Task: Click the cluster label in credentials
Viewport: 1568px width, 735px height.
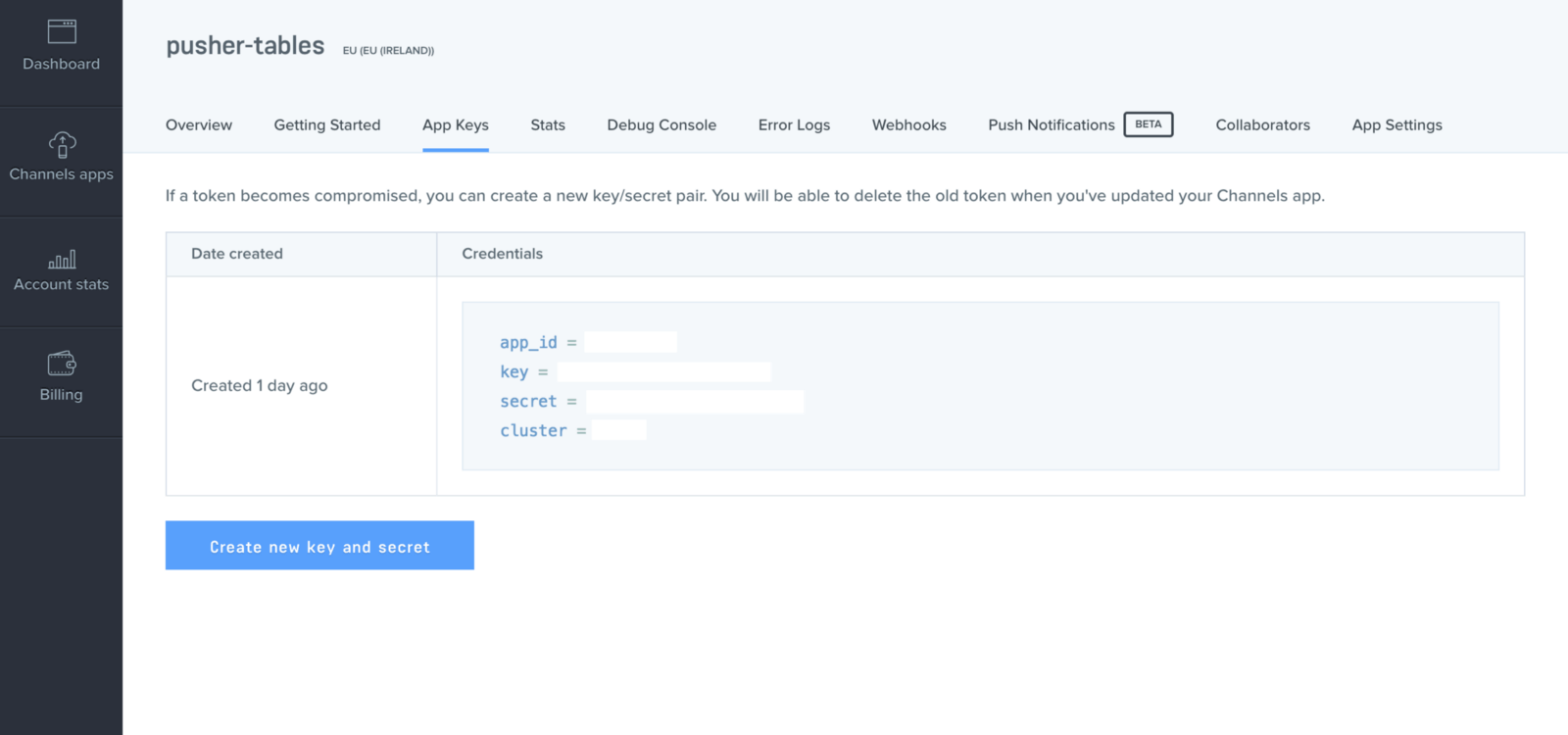Action: (x=533, y=430)
